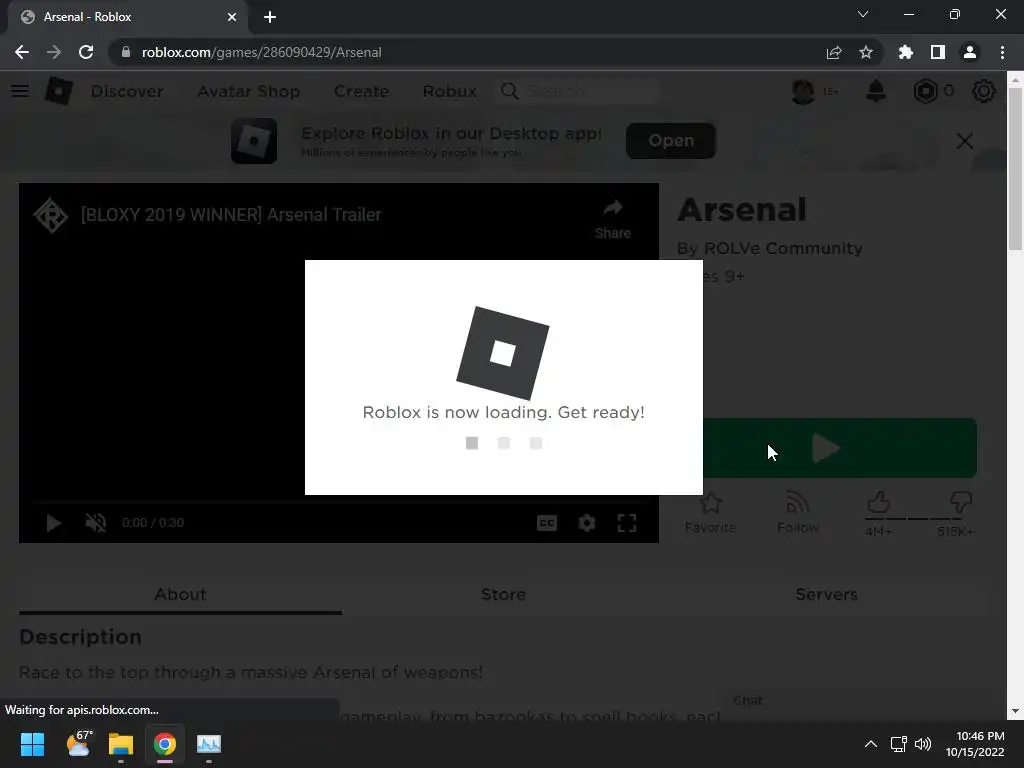Click the page vertical scrollbar

pos(1015,168)
